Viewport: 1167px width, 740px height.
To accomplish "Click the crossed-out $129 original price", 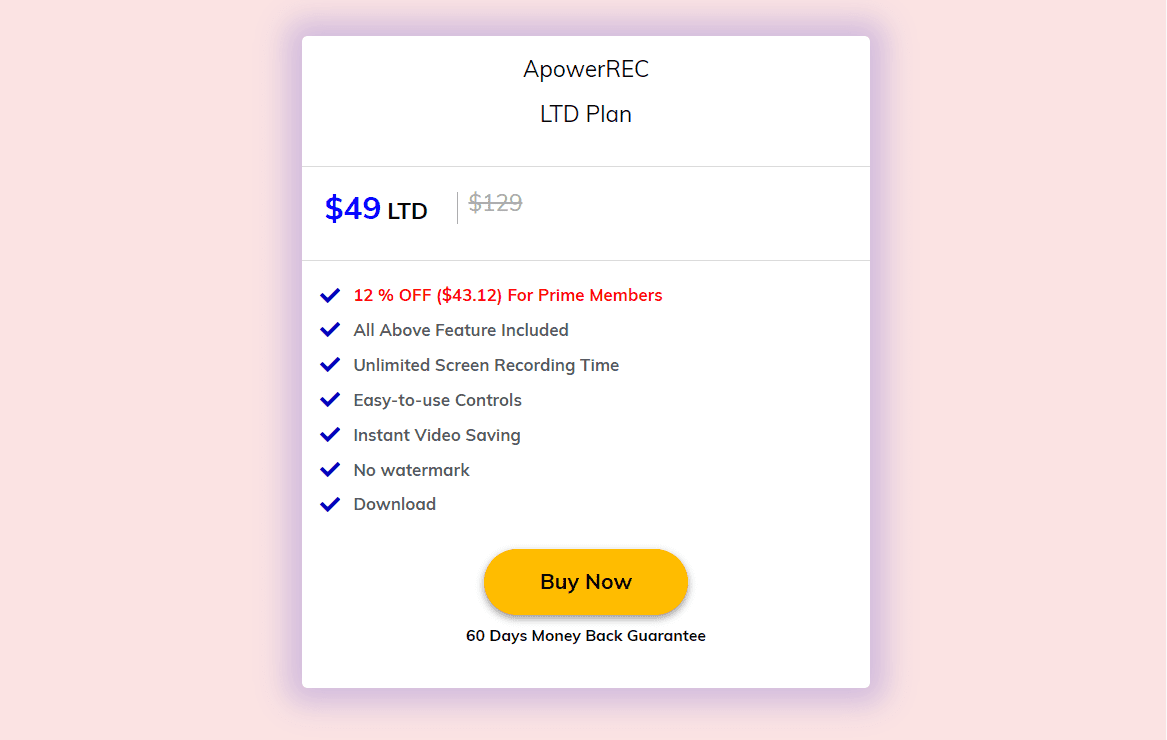I will point(494,203).
